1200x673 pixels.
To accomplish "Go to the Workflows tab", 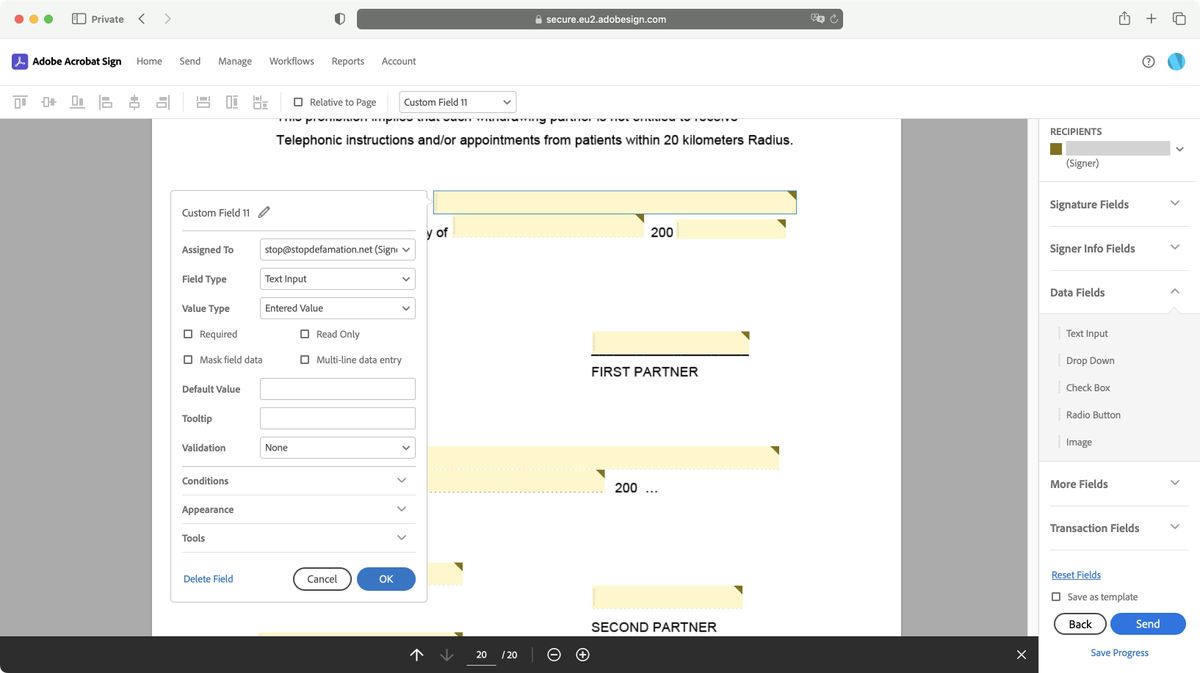I will click(291, 61).
